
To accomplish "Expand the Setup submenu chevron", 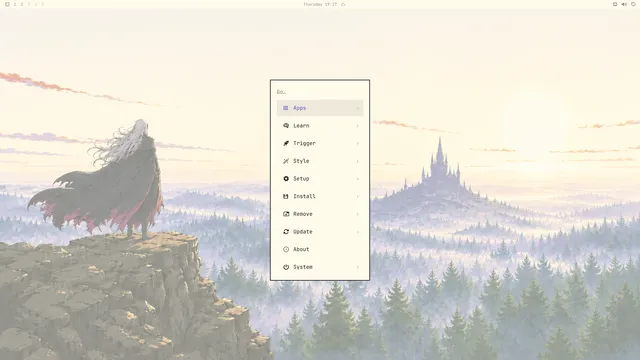I will tap(358, 179).
